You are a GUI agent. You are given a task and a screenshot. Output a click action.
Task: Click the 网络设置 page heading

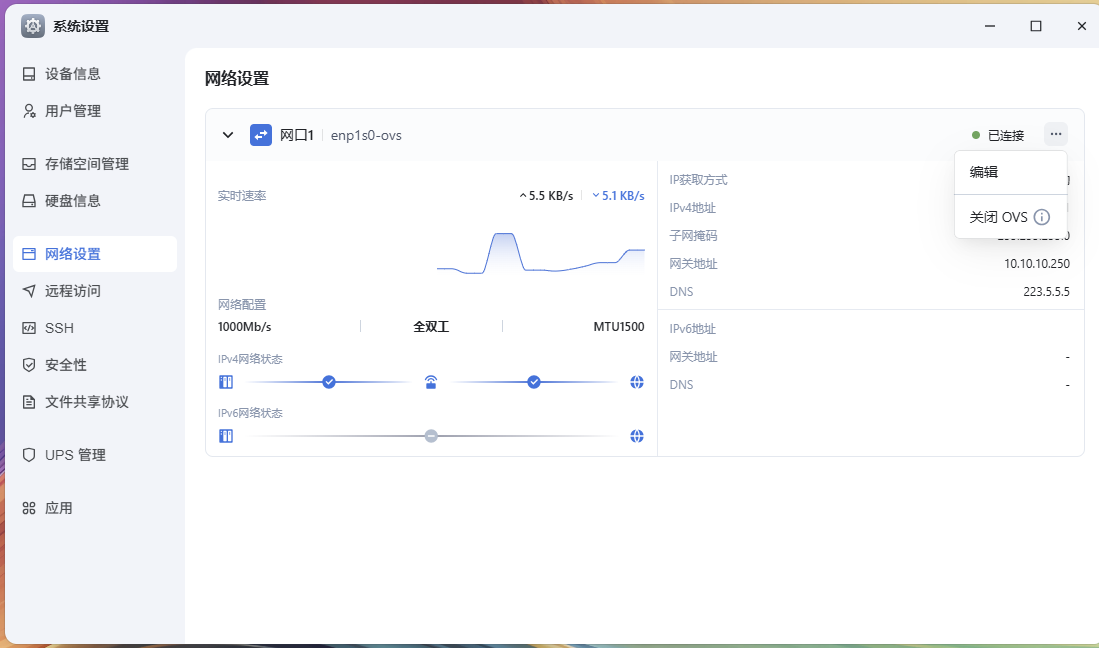click(237, 78)
